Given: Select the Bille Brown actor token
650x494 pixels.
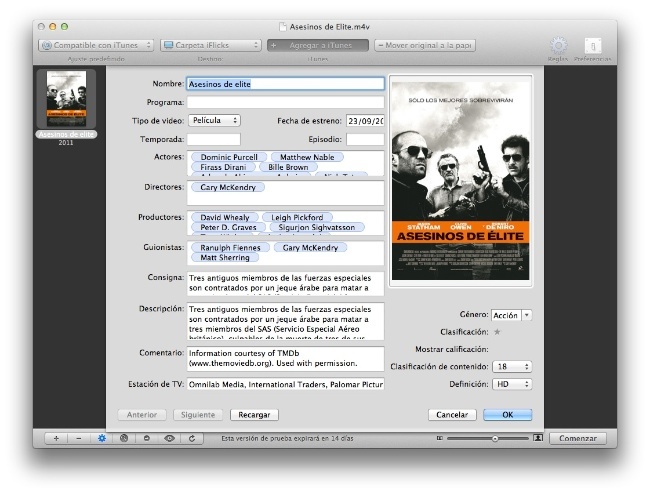Looking at the screenshot, I should (288, 167).
